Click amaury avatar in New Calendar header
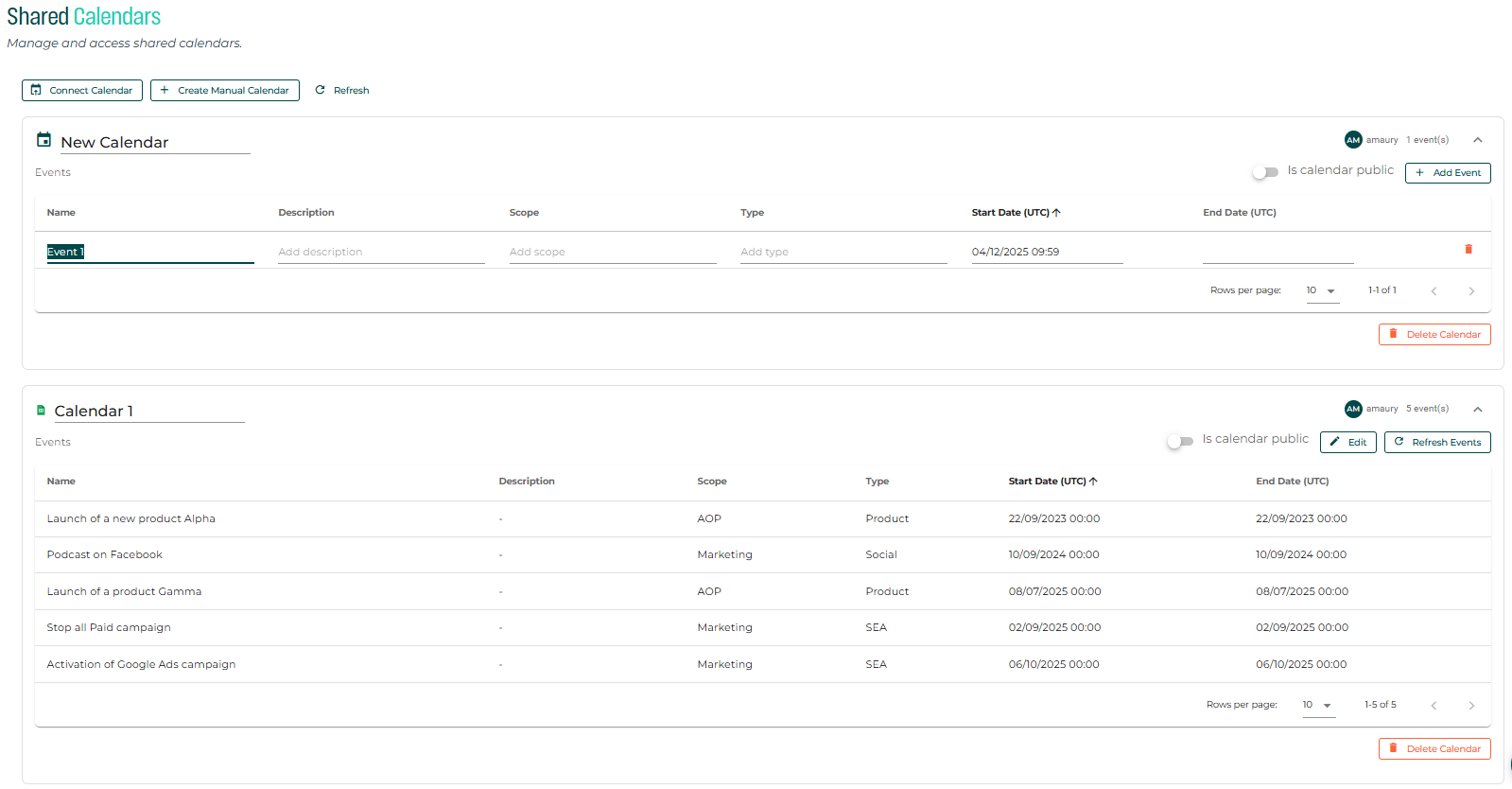Image resolution: width=1512 pixels, height=789 pixels. click(x=1353, y=140)
